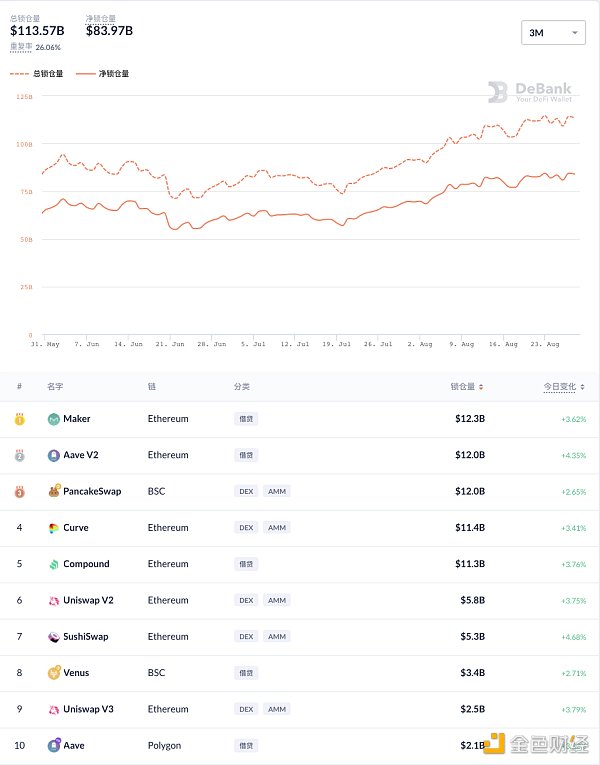Click the PancakeSwap logo icon
The width and height of the screenshot is (600, 765).
coord(54,491)
